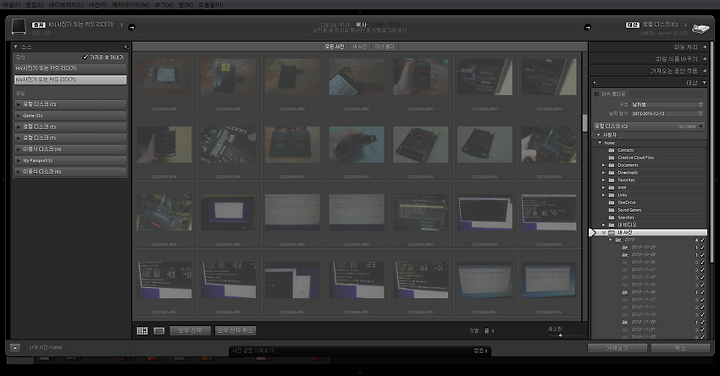This screenshot has height=376, width=720.
Task: Click the Saved Games folder icon
Action: point(611,210)
